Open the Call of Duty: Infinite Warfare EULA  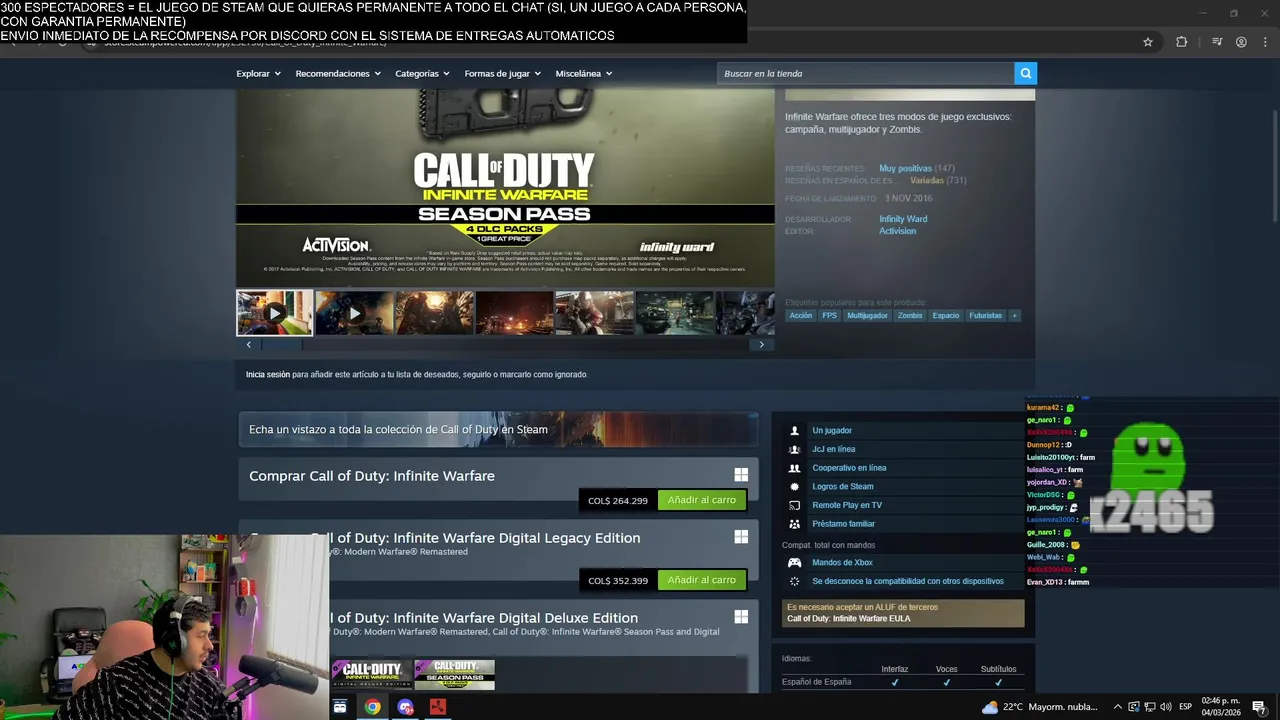848,619
